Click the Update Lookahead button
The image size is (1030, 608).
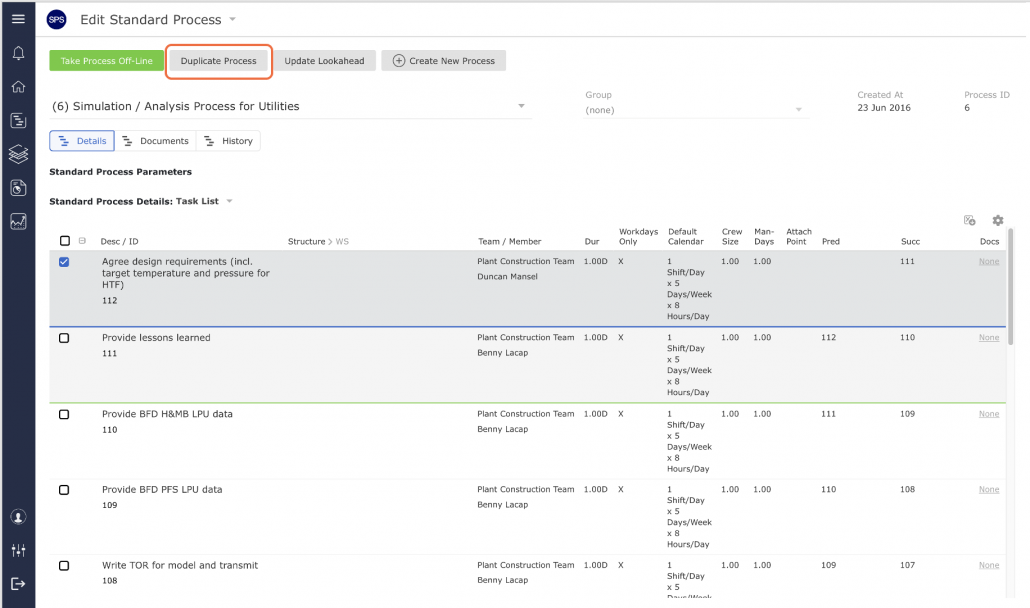(325, 61)
